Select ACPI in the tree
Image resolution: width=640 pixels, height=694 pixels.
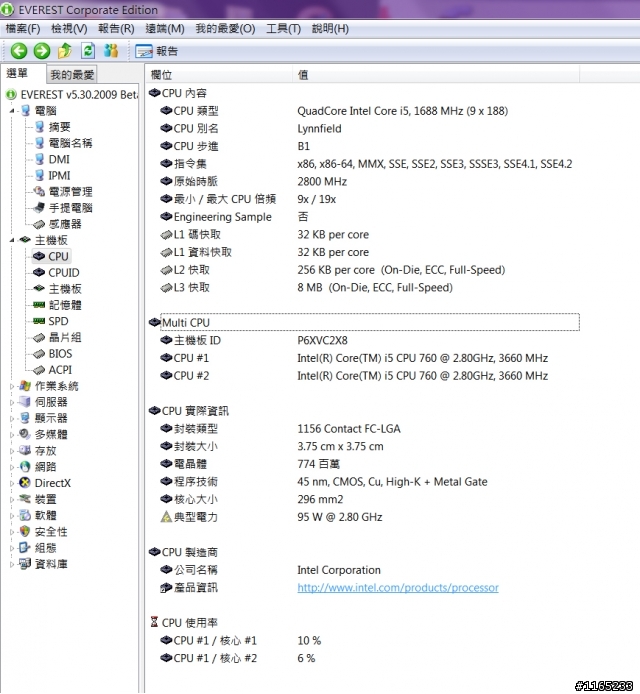click(60, 370)
